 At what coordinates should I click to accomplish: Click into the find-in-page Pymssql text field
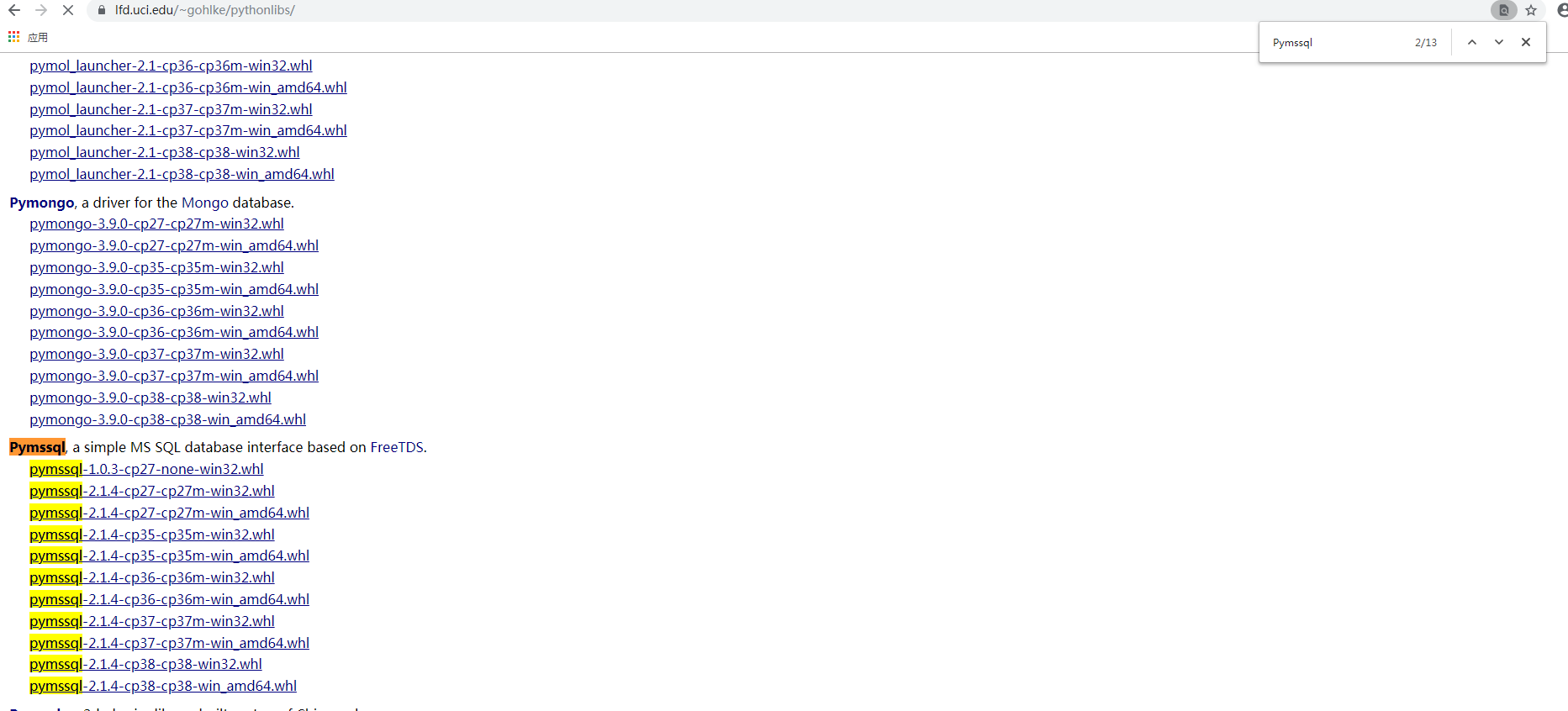(1337, 42)
